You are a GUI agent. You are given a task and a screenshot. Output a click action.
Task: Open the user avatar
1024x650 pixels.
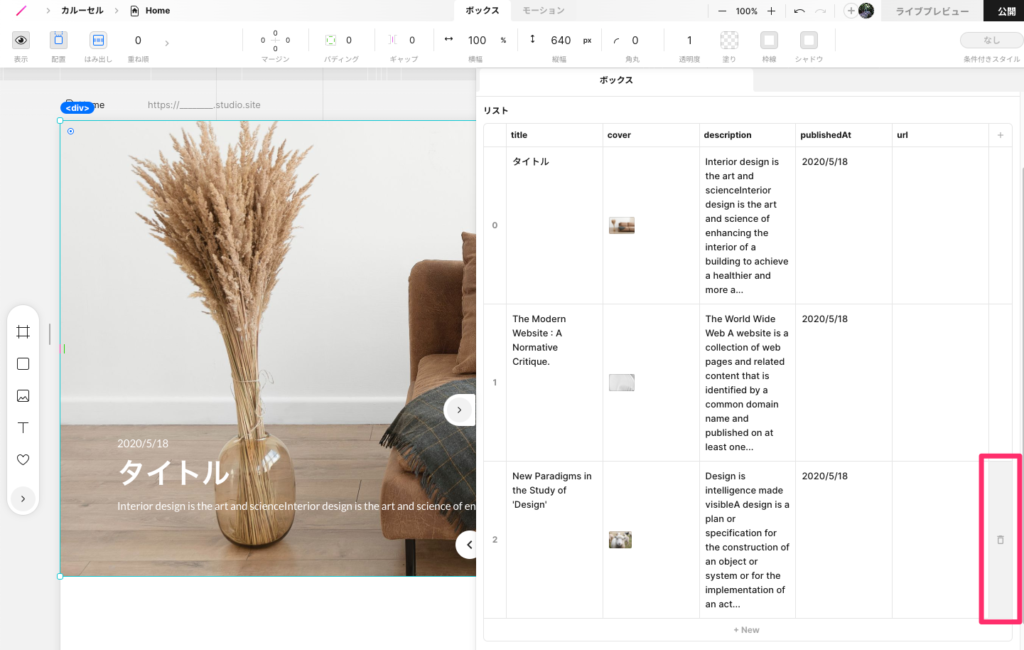tap(866, 10)
